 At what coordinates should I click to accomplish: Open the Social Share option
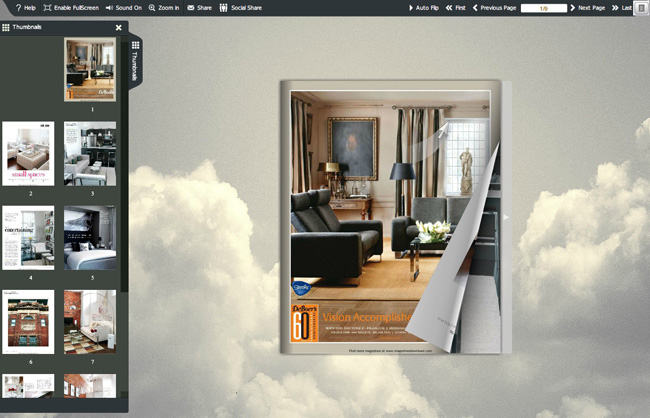[x=240, y=7]
